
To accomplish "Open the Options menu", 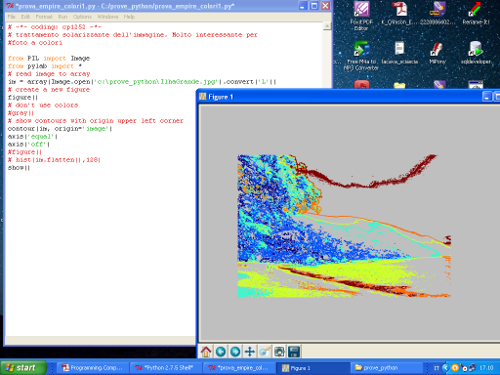I will coord(82,17).
